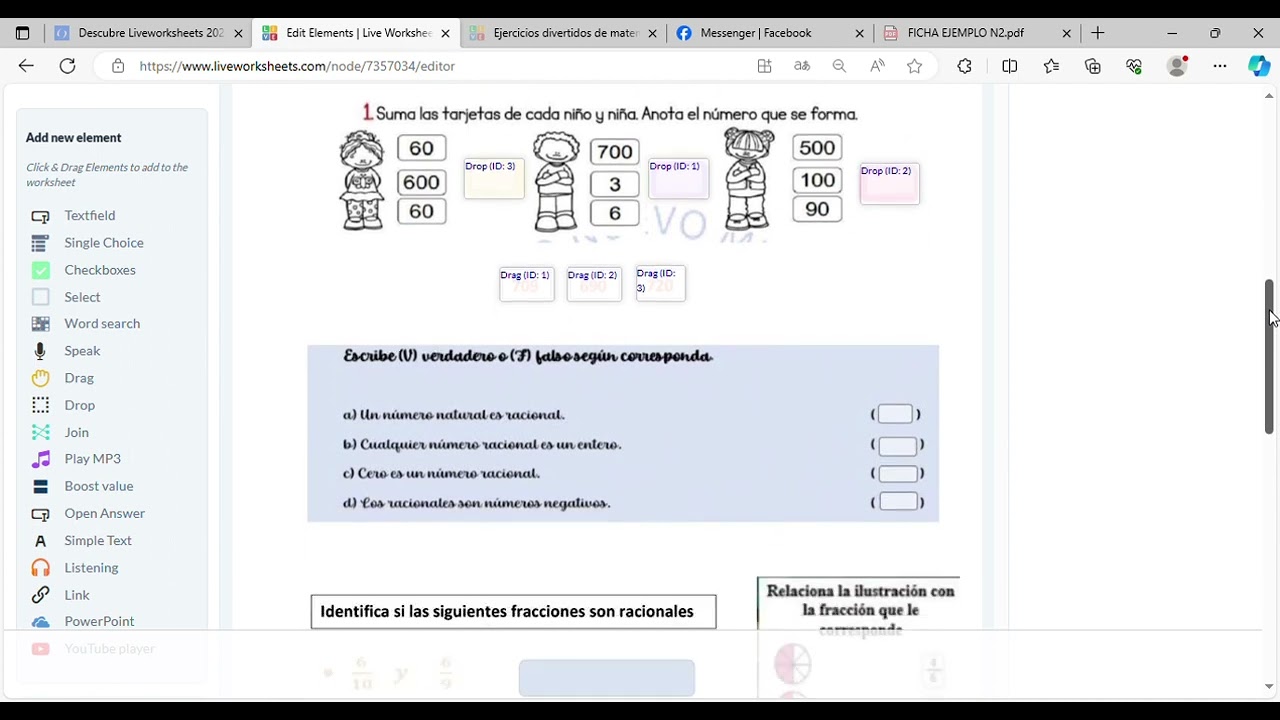Click answer box for 'Cualquier número racional es un entero'
Screen dimensions: 1280x720
click(897, 445)
